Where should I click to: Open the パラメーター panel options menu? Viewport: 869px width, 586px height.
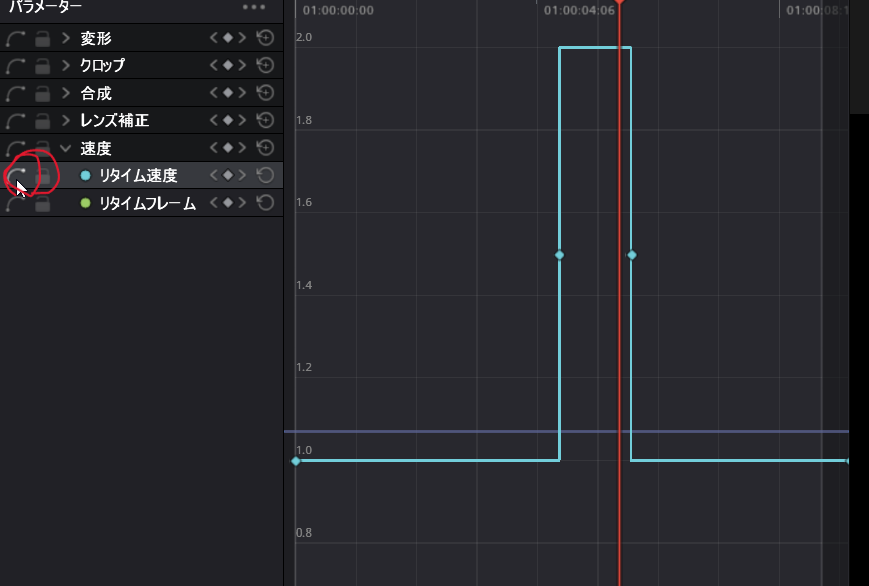pos(254,7)
